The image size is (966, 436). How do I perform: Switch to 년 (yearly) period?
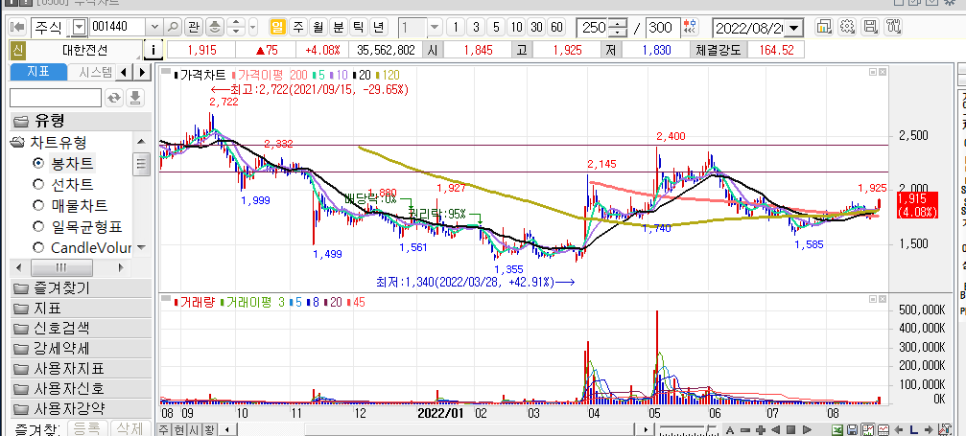pyautogui.click(x=378, y=27)
